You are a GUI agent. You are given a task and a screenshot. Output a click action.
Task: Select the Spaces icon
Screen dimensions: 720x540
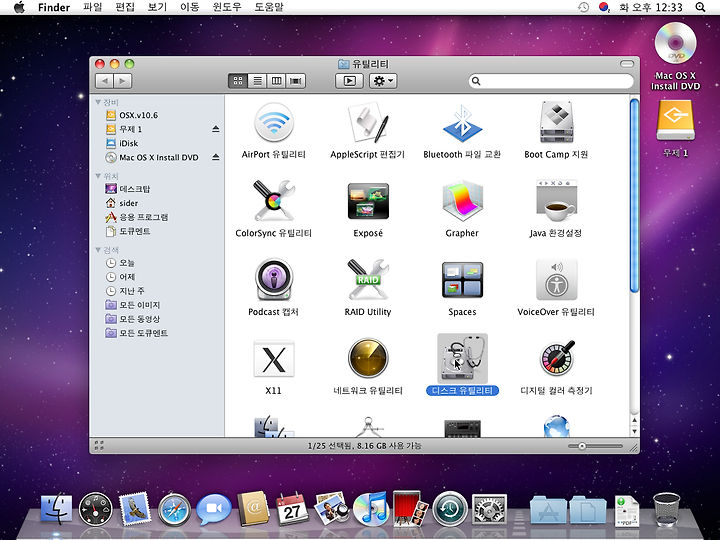tap(462, 279)
